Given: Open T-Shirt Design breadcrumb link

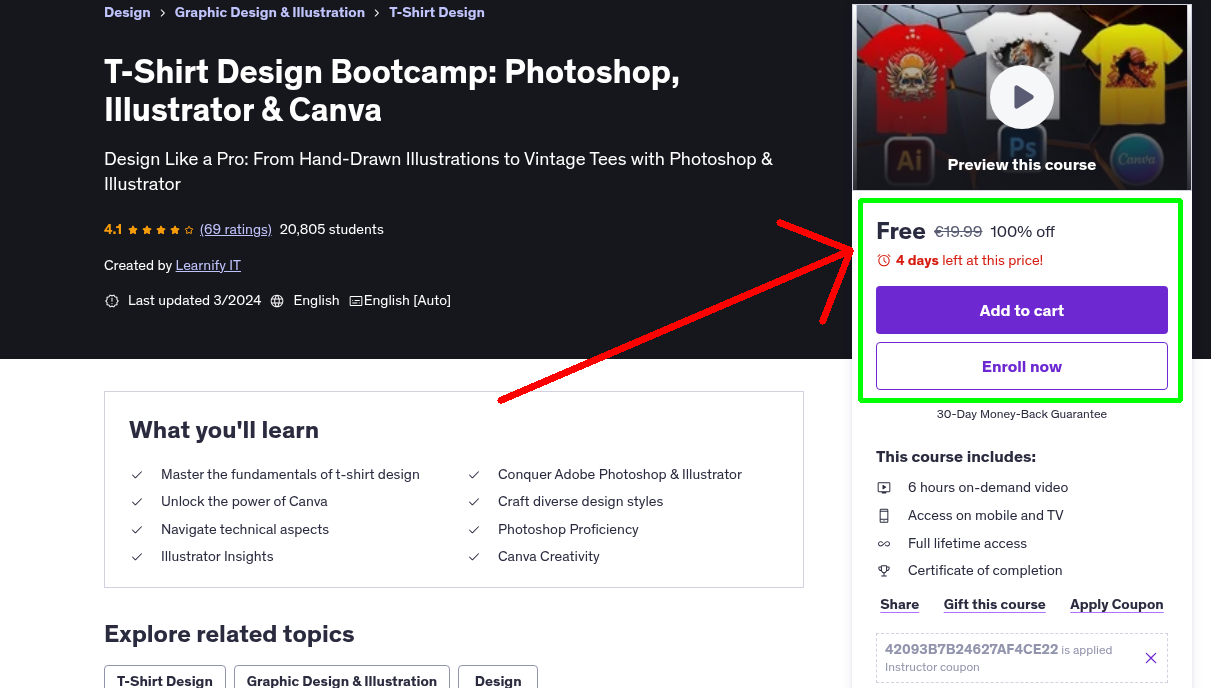Looking at the screenshot, I should [437, 12].
